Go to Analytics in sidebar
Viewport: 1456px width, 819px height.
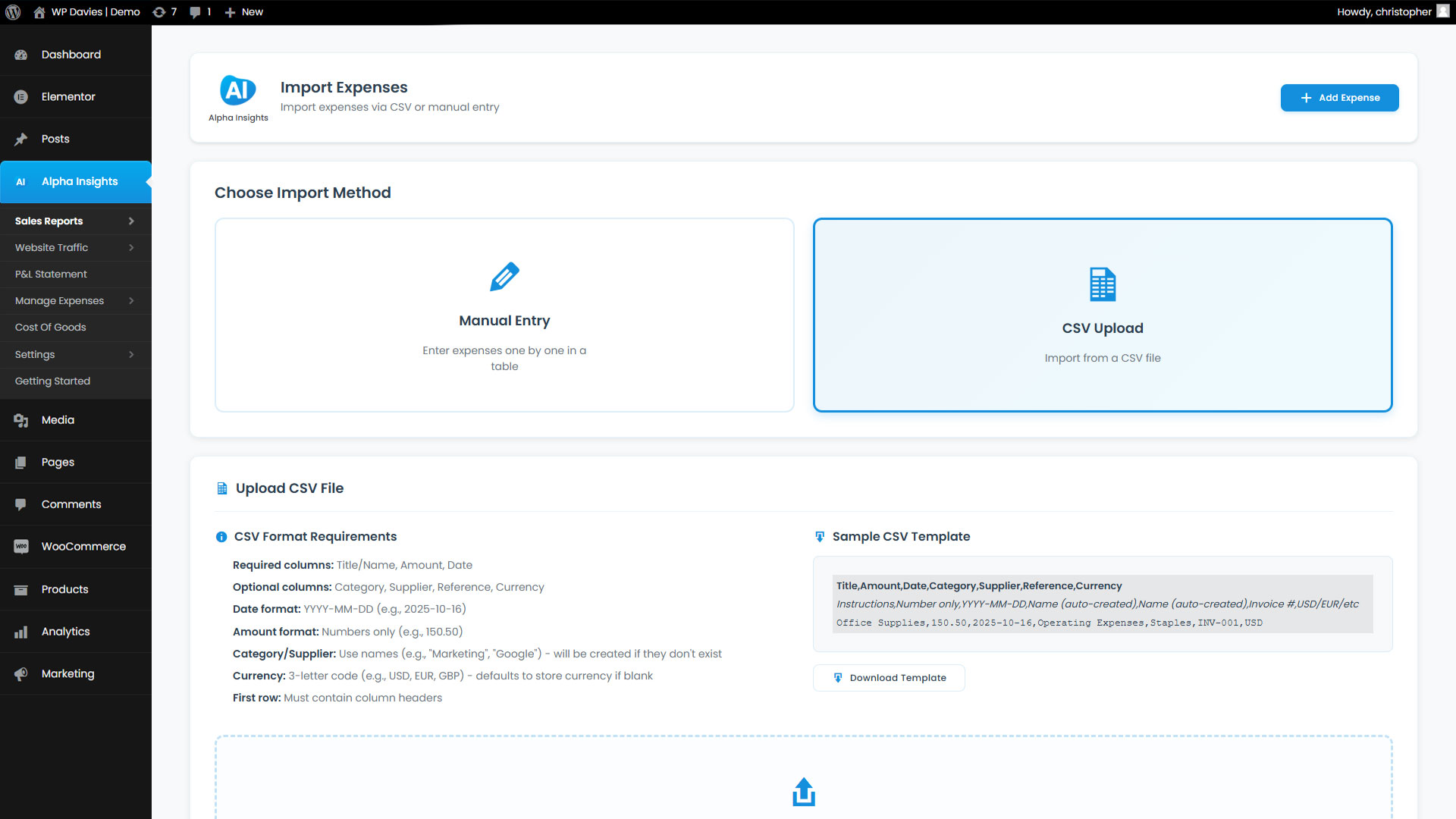[65, 632]
